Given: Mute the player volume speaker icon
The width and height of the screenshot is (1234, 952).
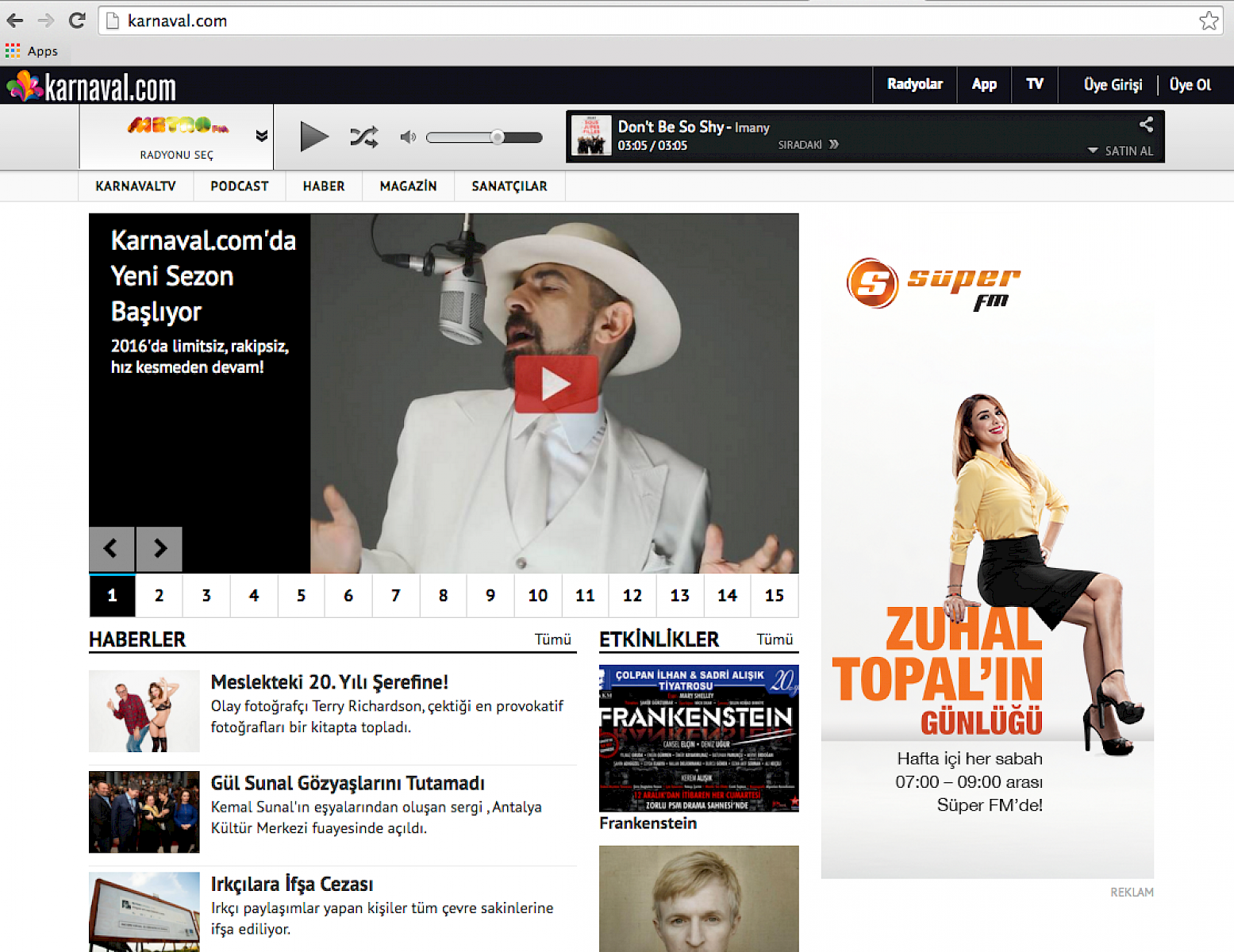Looking at the screenshot, I should tap(408, 137).
